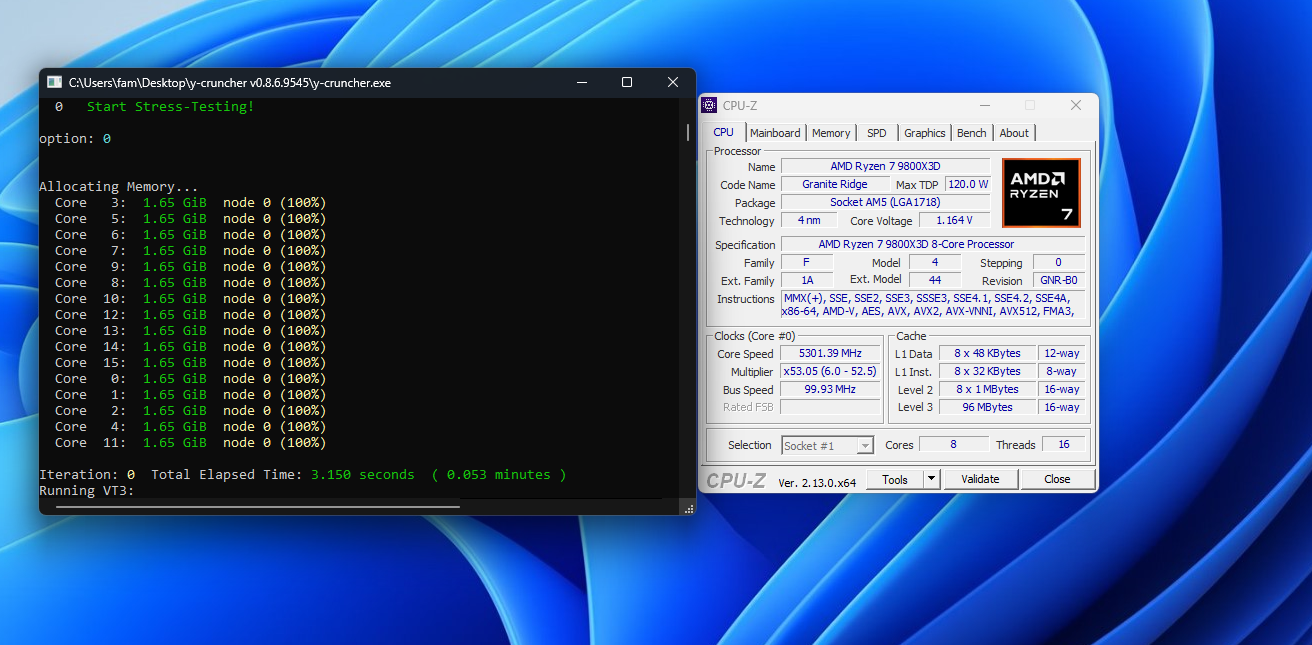The image size is (1312, 645).
Task: Minimize the CPU-Z window
Action: [984, 105]
